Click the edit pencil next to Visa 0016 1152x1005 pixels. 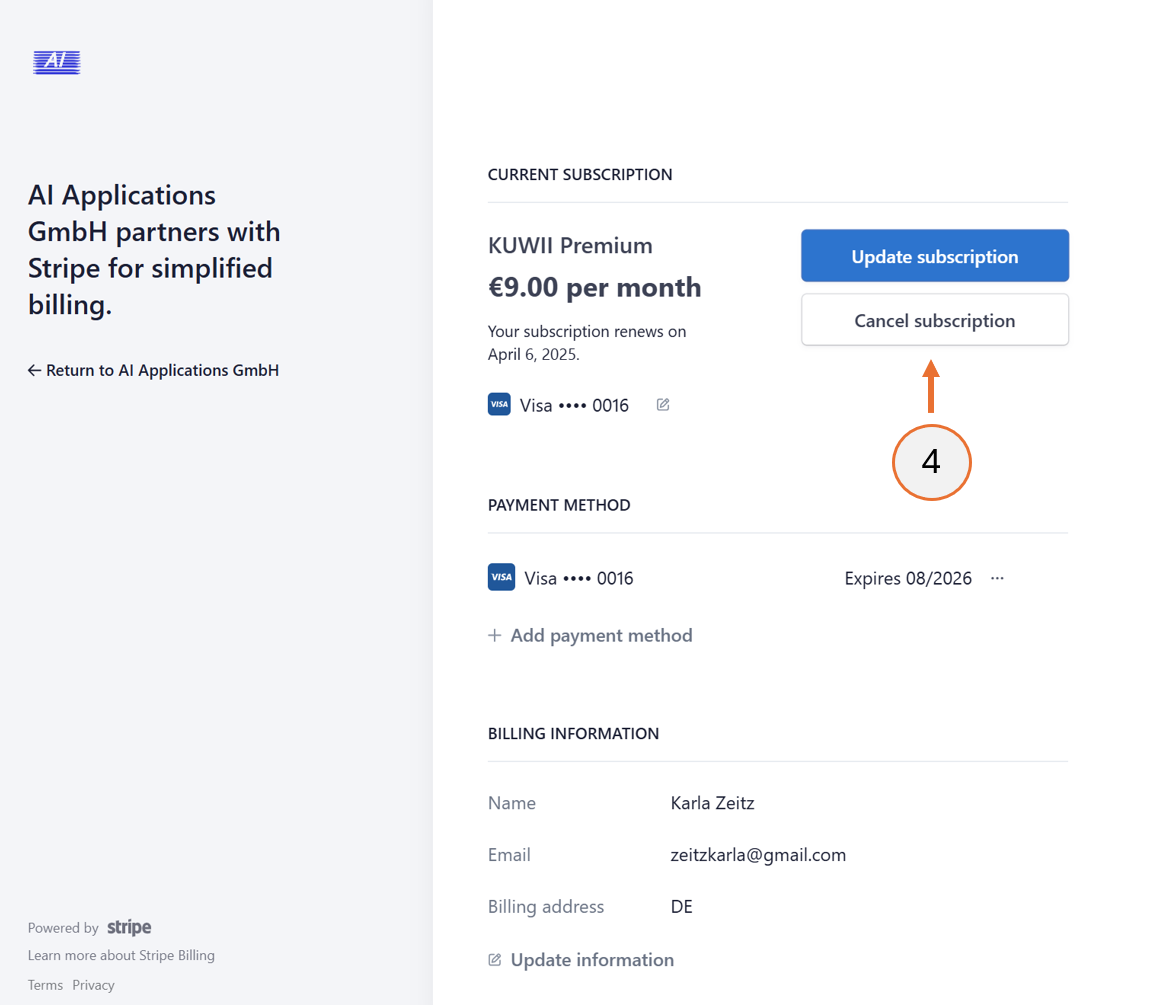click(662, 404)
